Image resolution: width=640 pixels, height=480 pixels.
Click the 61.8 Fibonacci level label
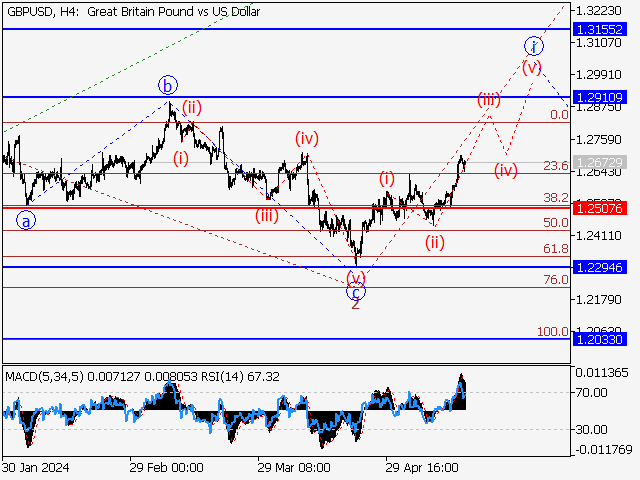(556, 249)
